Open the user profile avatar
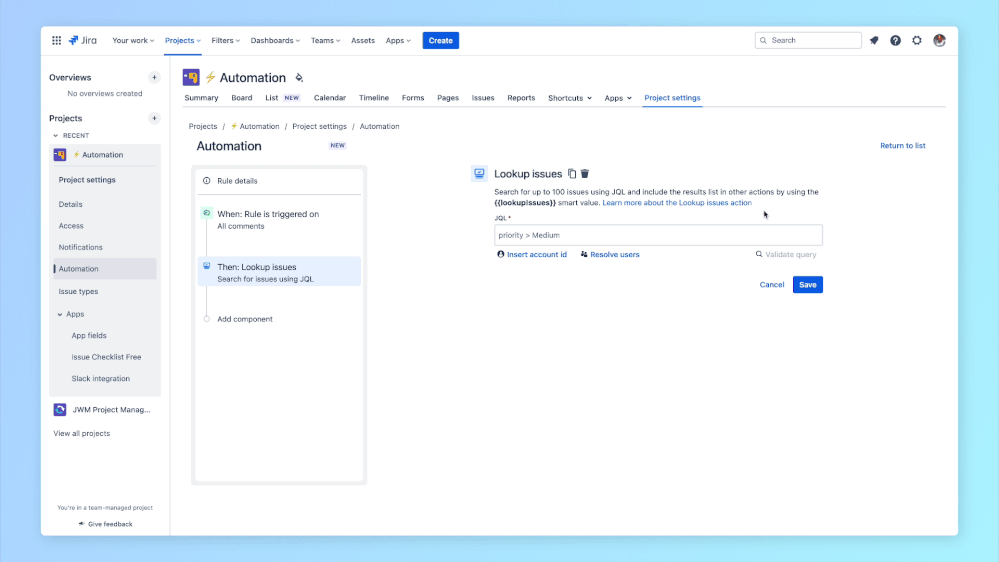The height and width of the screenshot is (562, 999). tap(939, 40)
